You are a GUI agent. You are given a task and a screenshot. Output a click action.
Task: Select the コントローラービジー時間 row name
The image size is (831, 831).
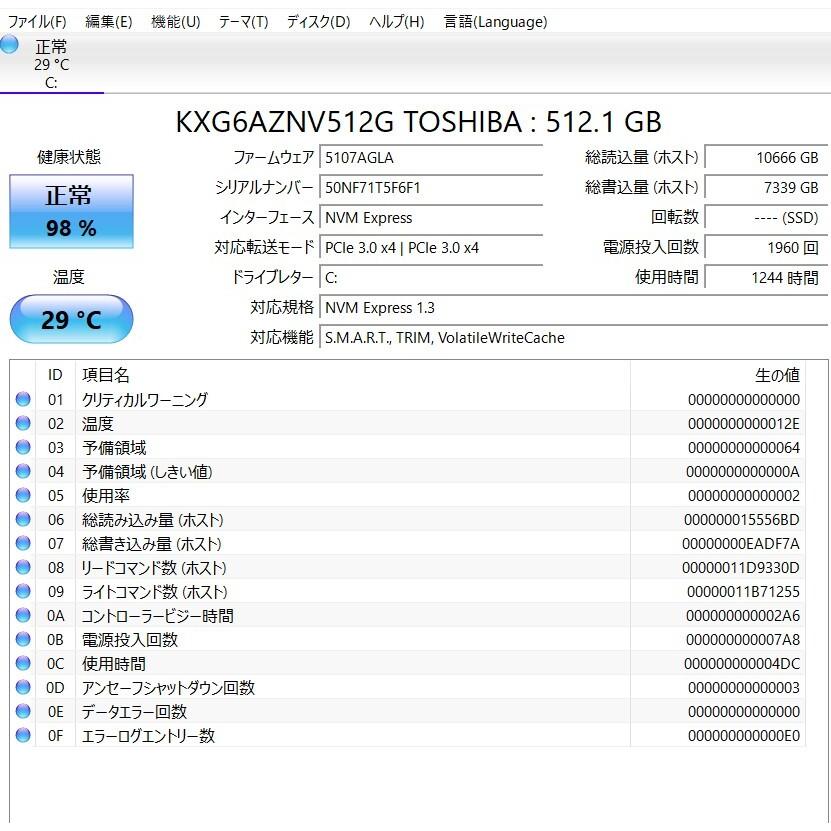tap(157, 616)
